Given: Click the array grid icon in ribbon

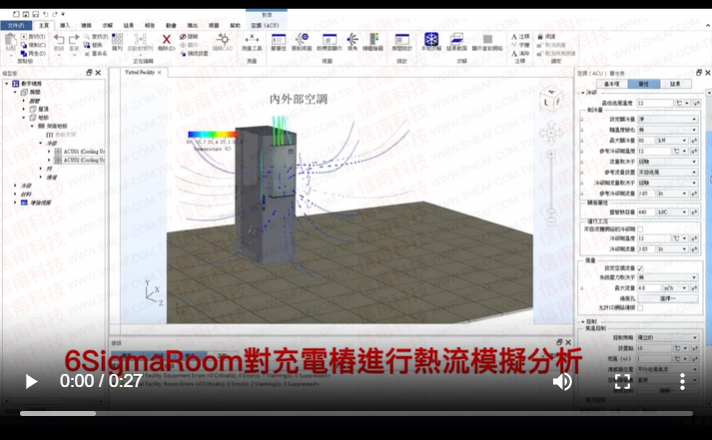Looking at the screenshot, I should (117, 39).
